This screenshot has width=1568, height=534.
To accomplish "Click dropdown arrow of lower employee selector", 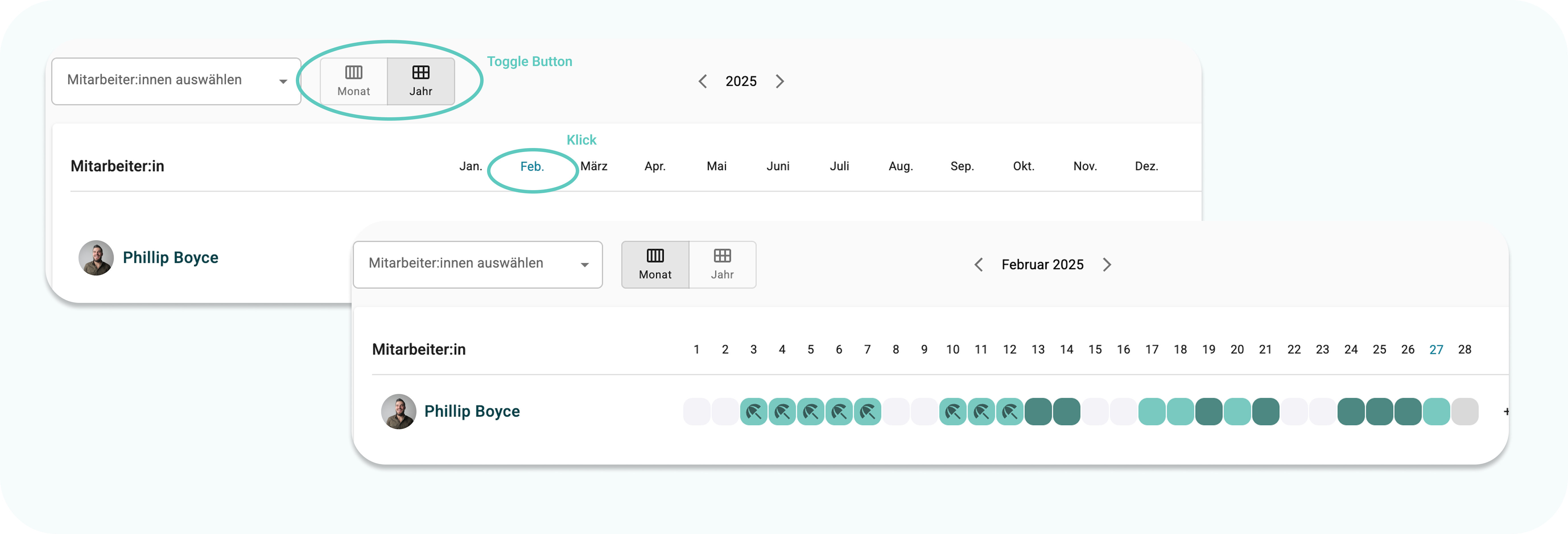I will tap(584, 265).
